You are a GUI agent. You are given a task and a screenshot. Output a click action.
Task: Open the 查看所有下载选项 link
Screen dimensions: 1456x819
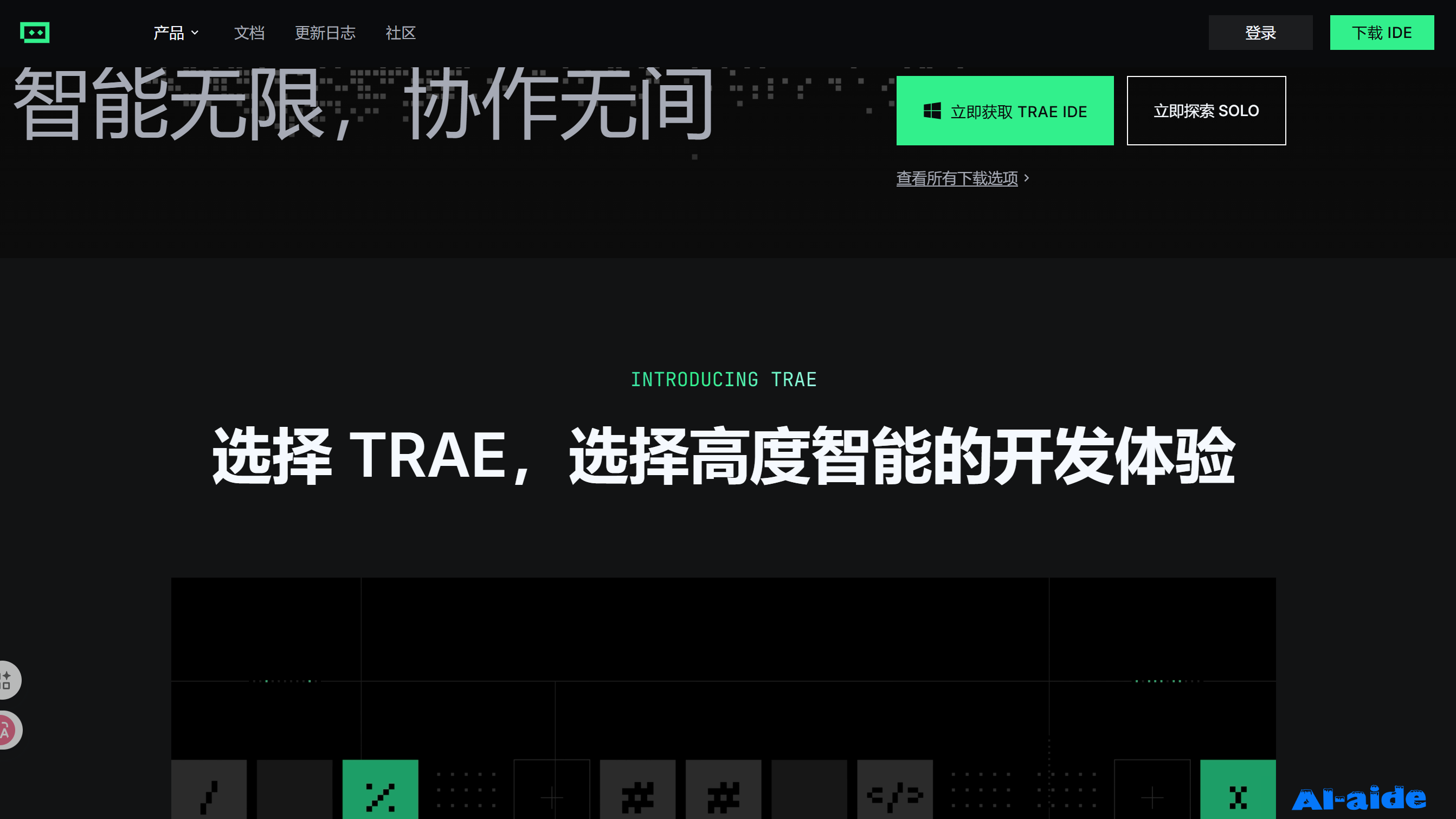pos(956,178)
